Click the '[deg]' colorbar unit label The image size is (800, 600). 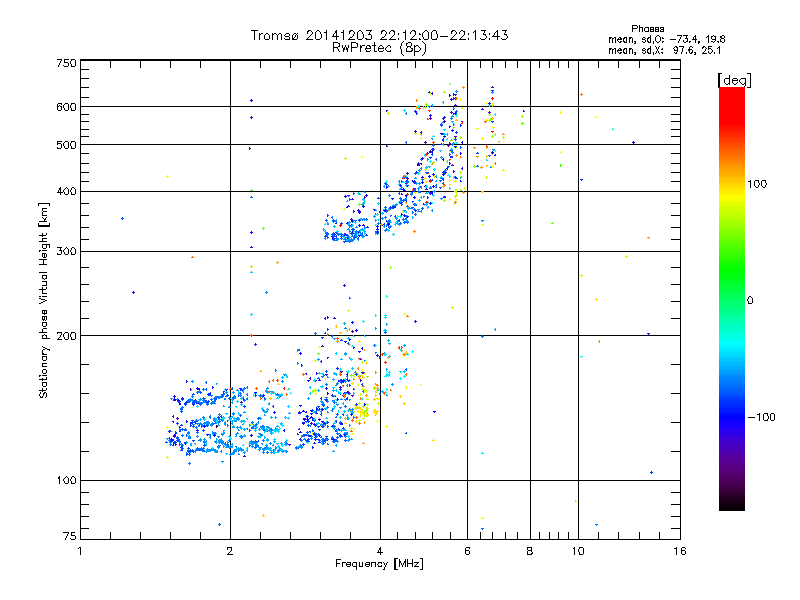click(x=734, y=80)
